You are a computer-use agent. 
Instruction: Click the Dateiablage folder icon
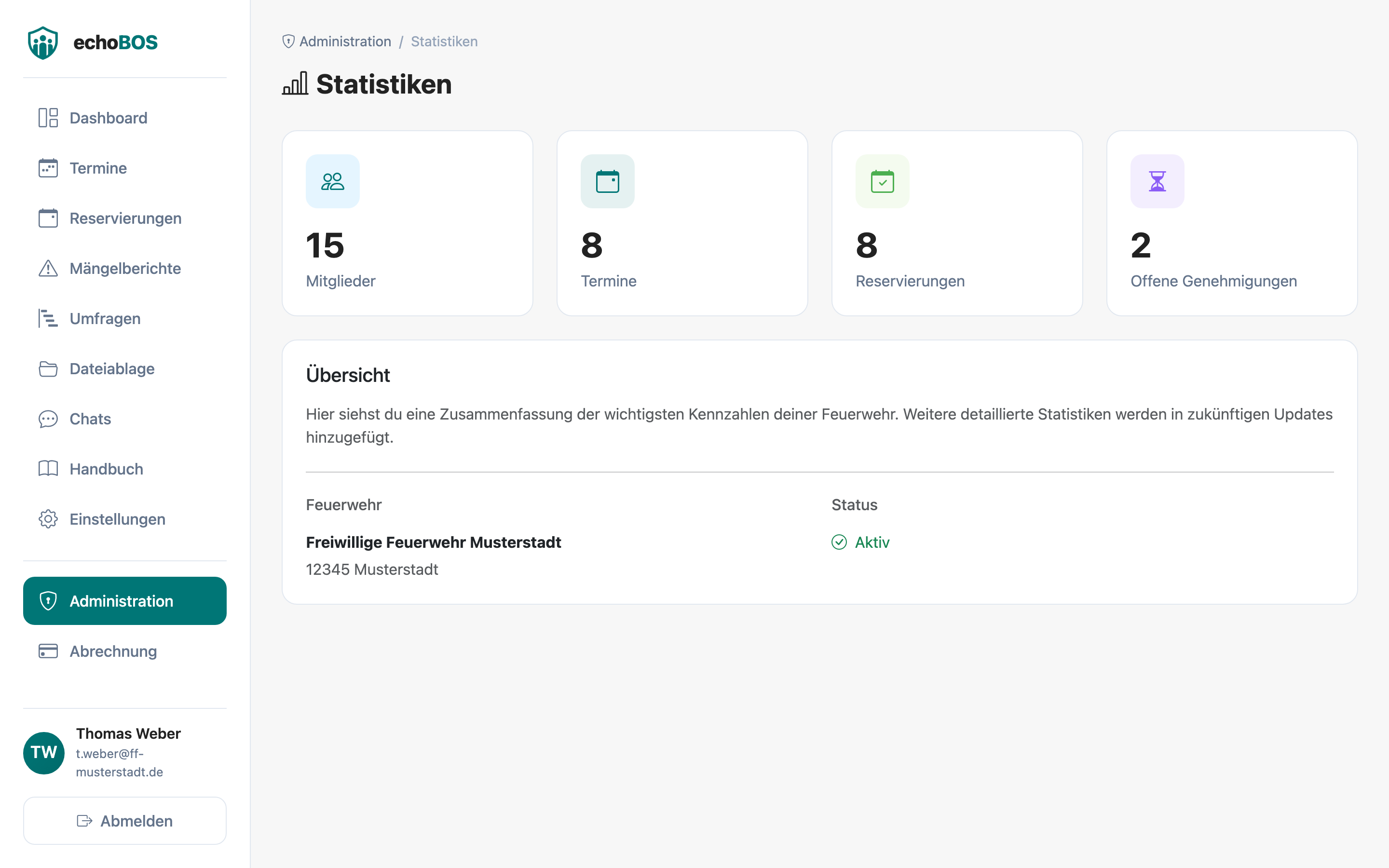[48, 368]
